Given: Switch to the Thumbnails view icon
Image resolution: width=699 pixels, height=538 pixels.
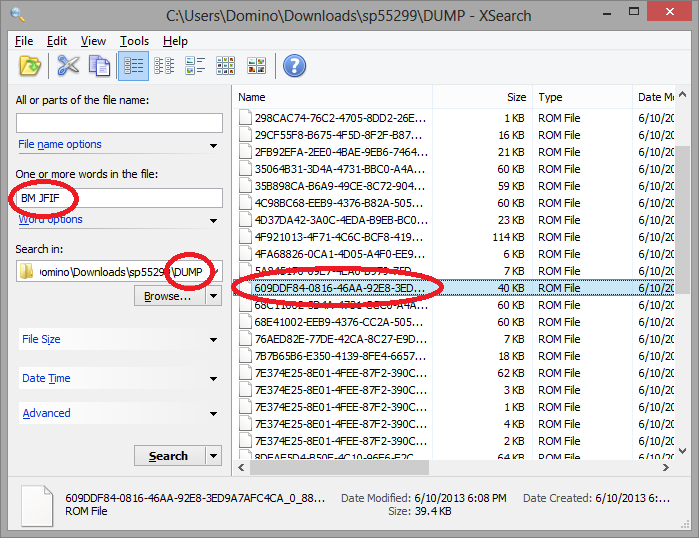Looking at the screenshot, I should [x=256, y=66].
